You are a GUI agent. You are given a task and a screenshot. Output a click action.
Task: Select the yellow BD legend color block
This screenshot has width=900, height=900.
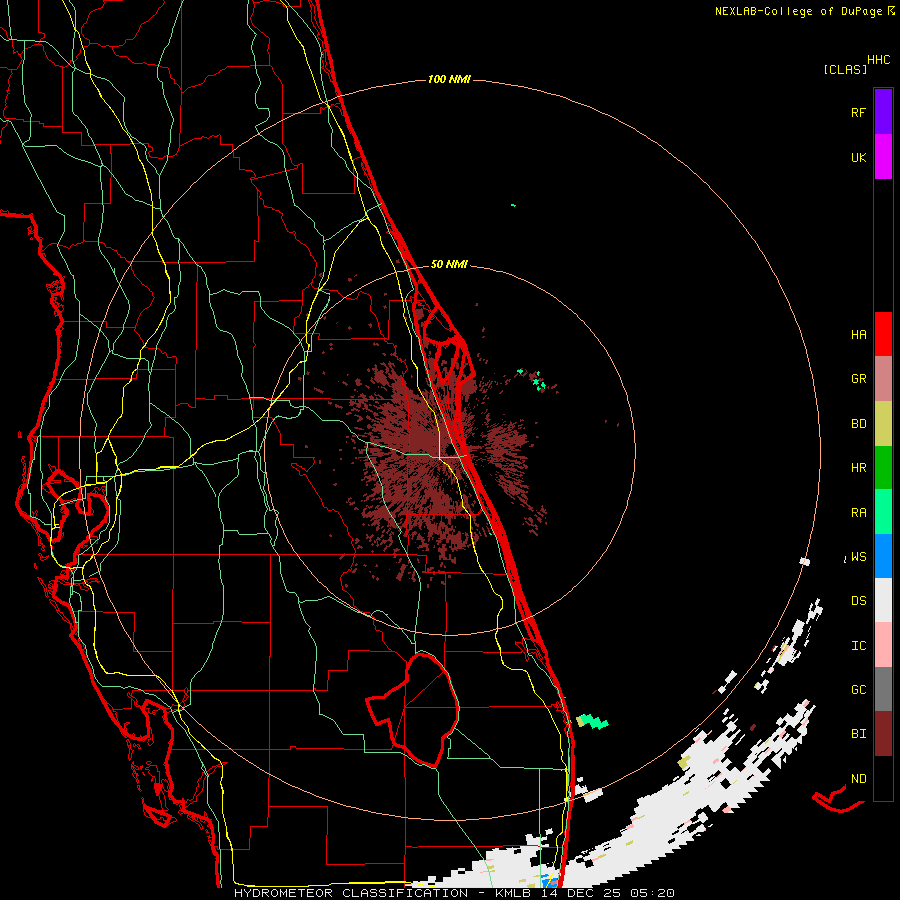point(883,423)
